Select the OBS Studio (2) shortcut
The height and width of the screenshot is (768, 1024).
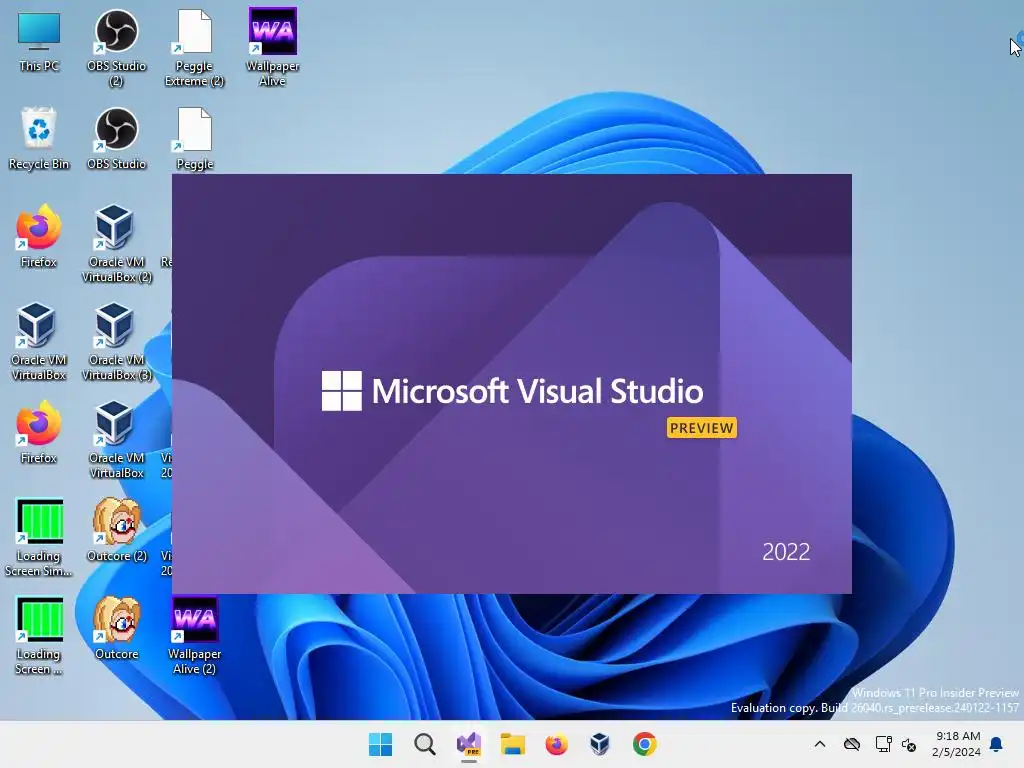pos(116,47)
